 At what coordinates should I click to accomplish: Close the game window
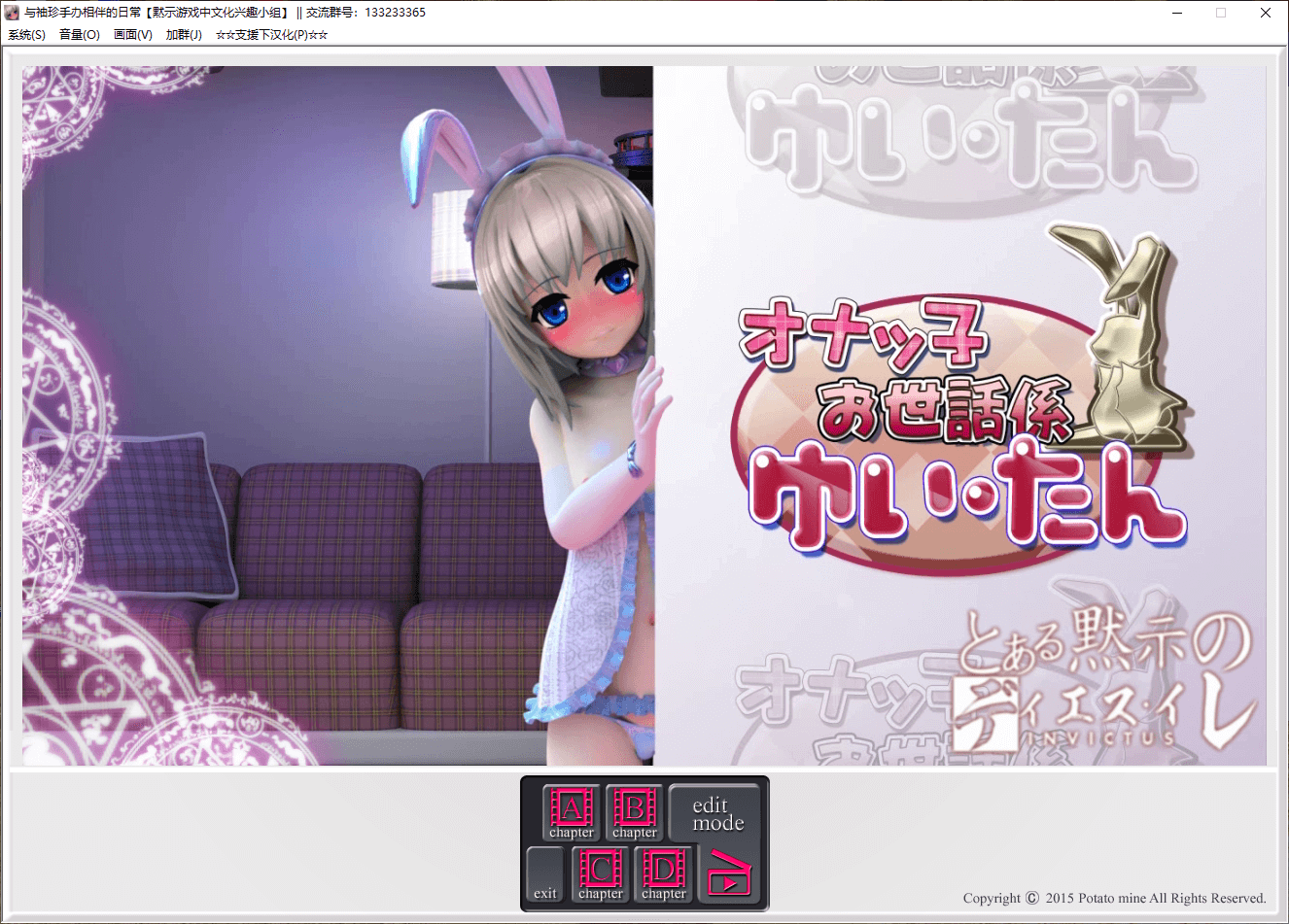1266,13
